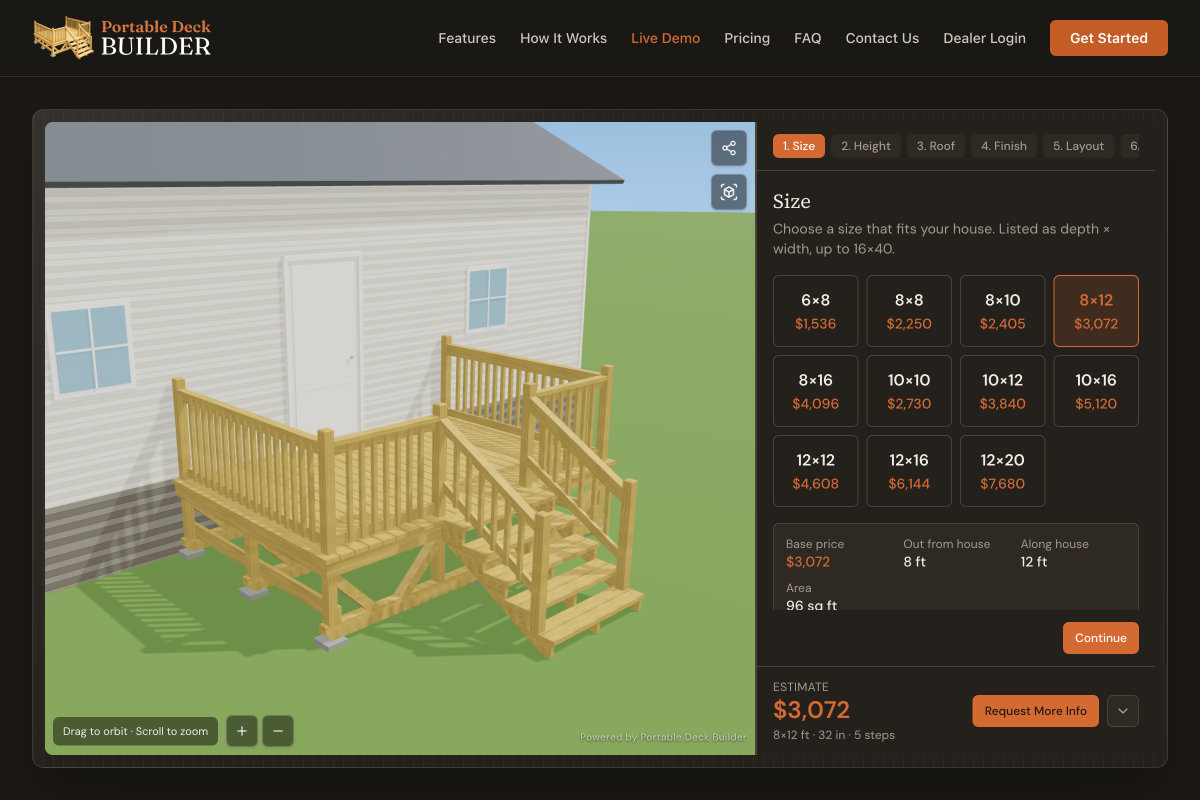
Task: Click the $3,072 estimate total
Action: (811, 710)
